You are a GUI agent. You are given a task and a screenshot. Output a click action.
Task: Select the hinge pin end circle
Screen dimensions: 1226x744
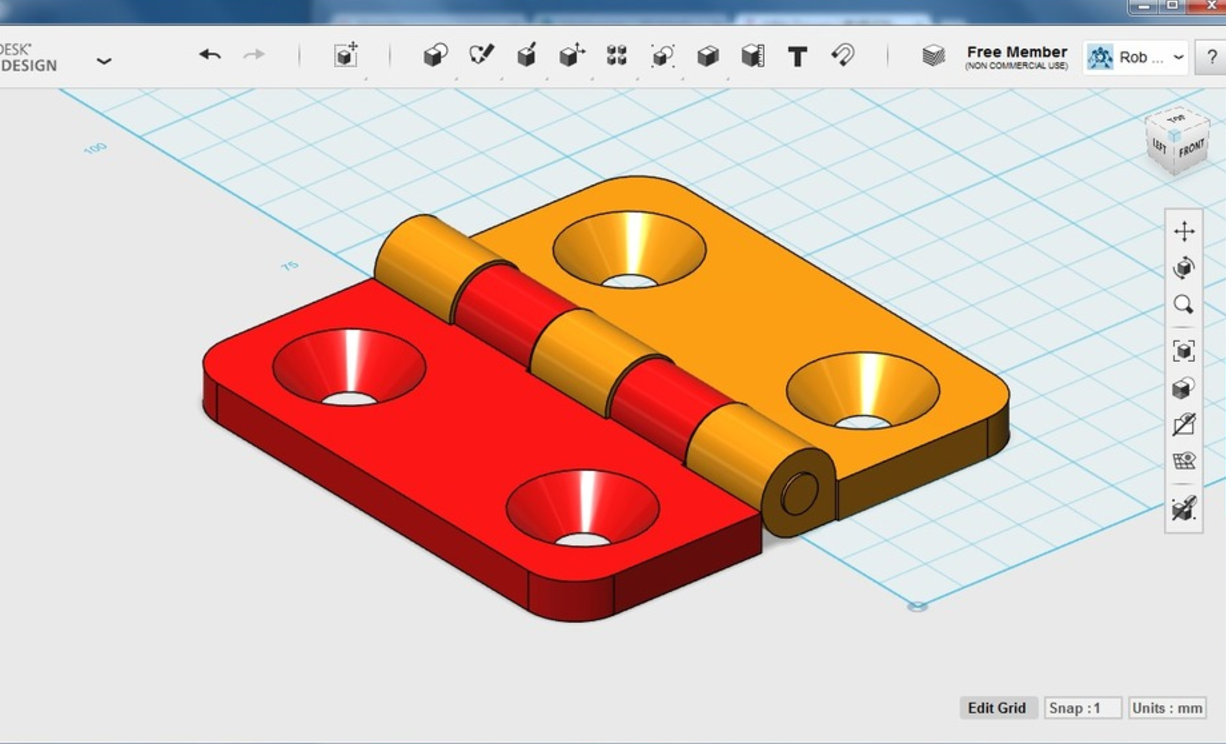798,494
